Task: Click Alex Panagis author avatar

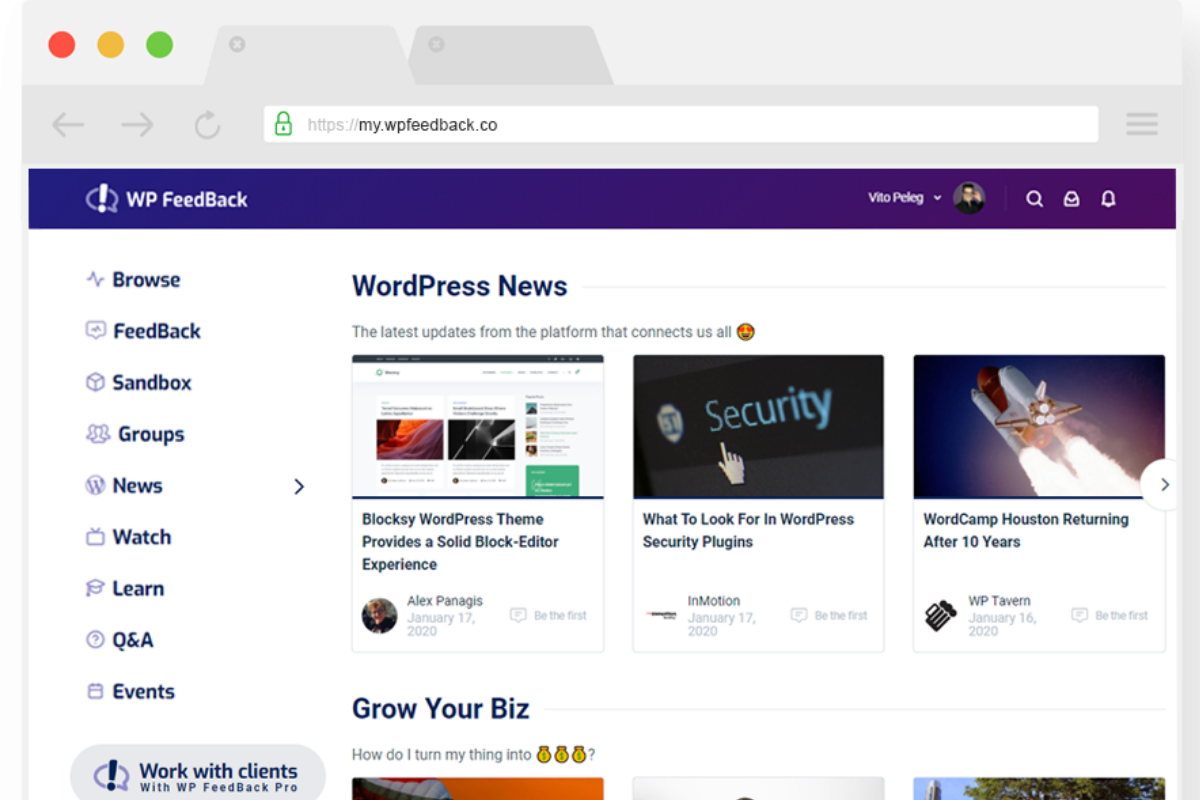Action: click(x=379, y=616)
